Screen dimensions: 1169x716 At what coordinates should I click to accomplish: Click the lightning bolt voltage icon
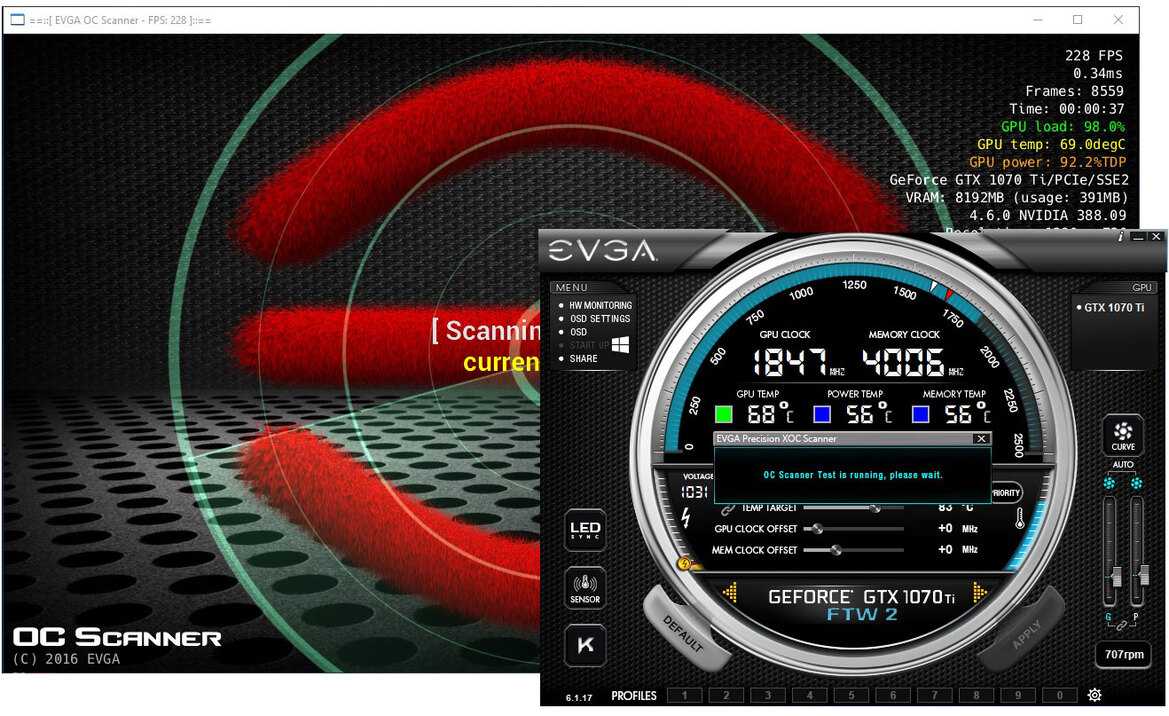(x=687, y=517)
